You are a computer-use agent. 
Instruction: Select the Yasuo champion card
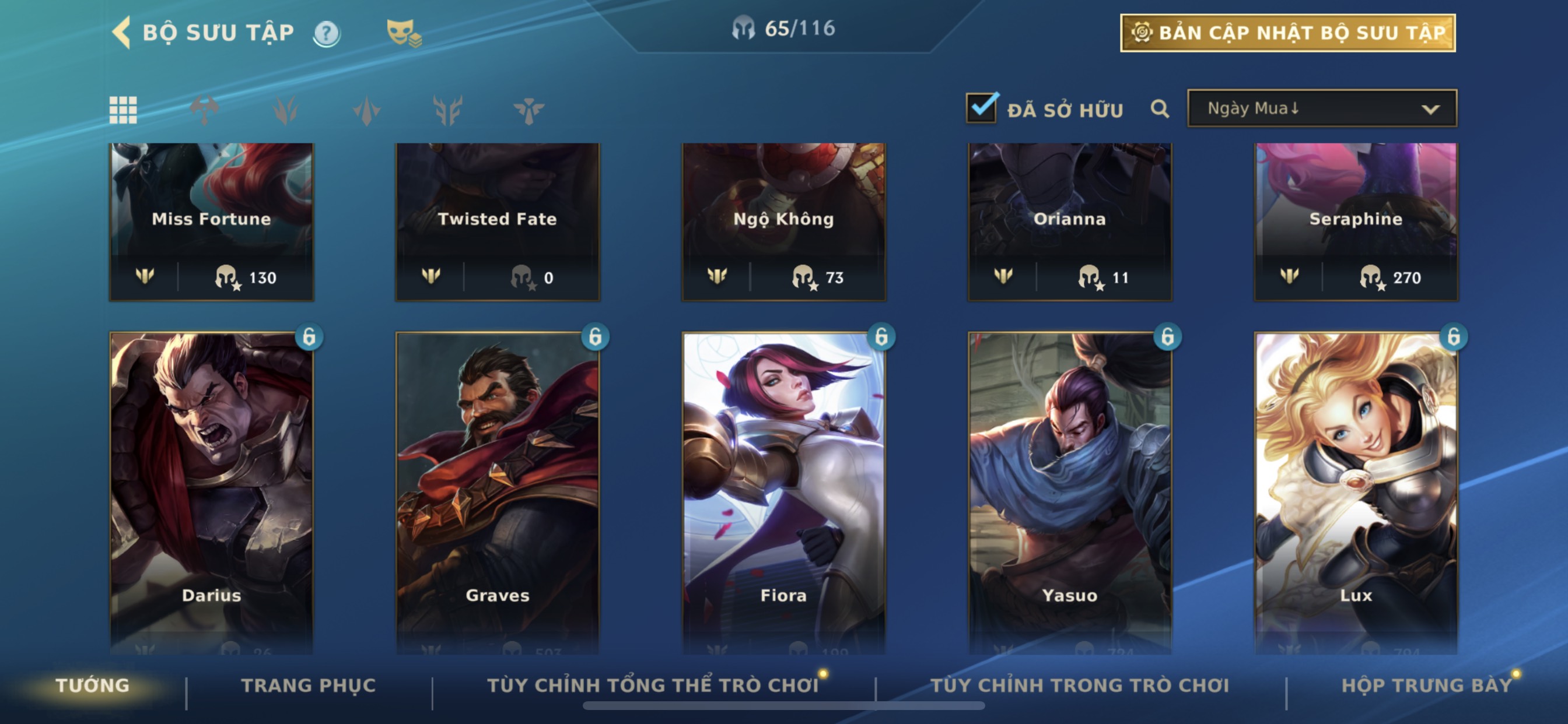pyautogui.click(x=1070, y=493)
